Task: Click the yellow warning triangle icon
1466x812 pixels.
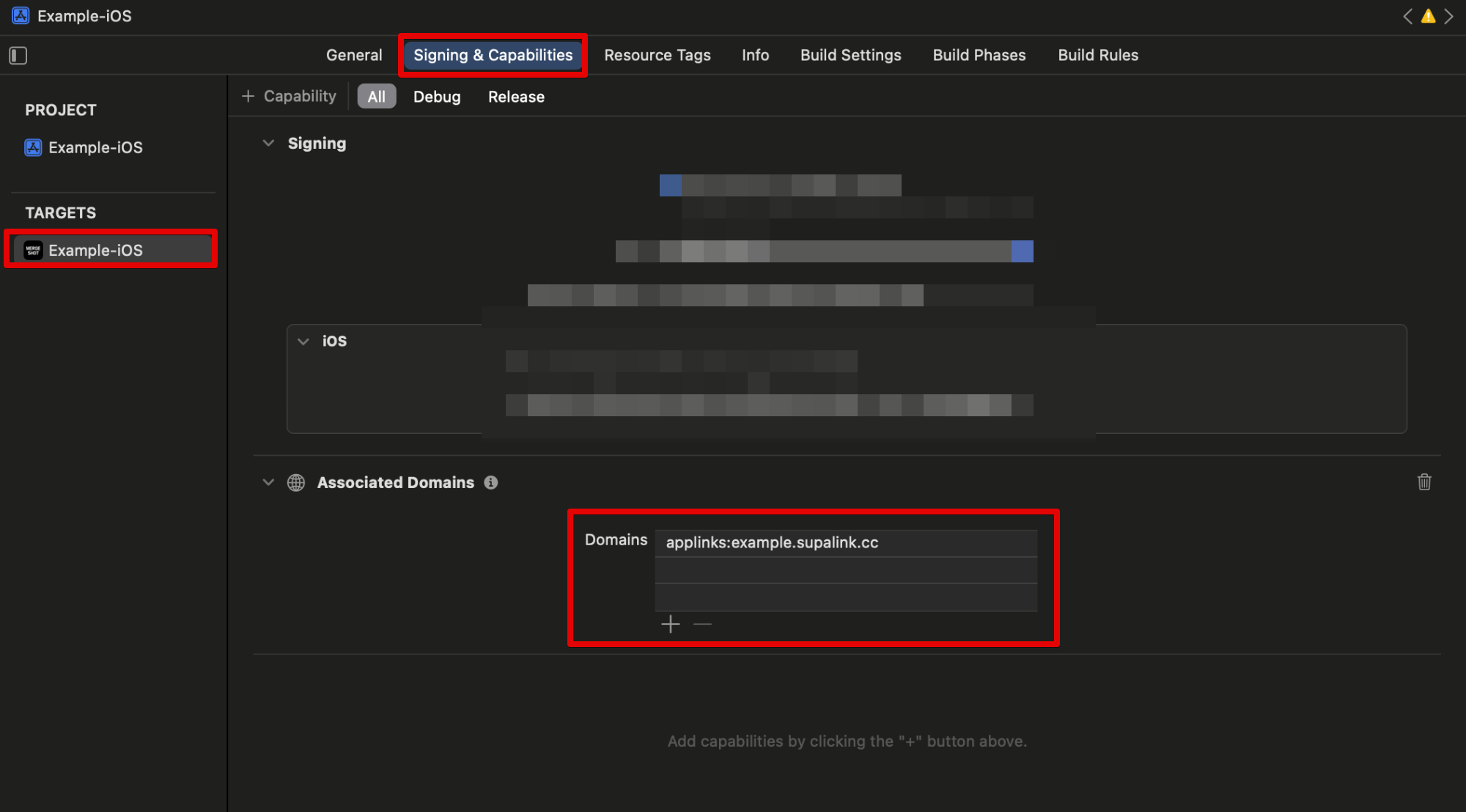Action: click(1428, 16)
